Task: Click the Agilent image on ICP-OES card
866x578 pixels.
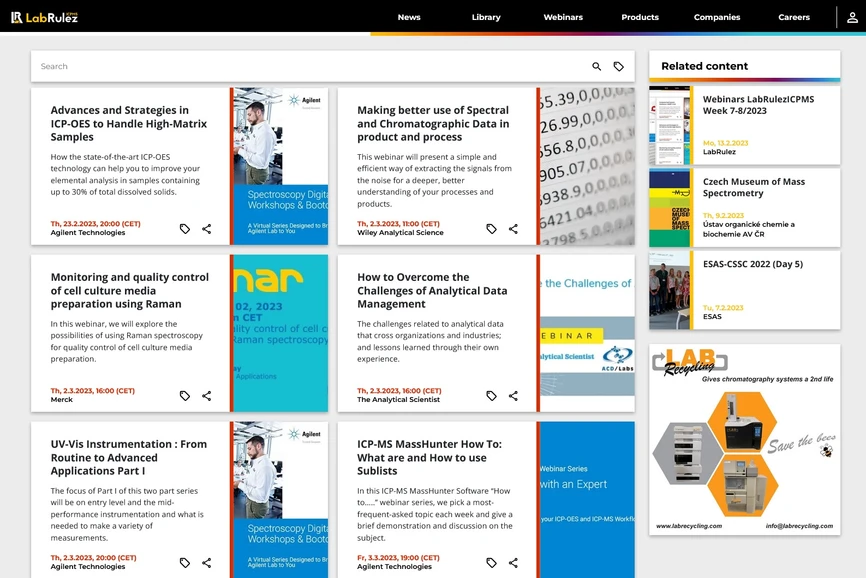Action: [x=281, y=166]
